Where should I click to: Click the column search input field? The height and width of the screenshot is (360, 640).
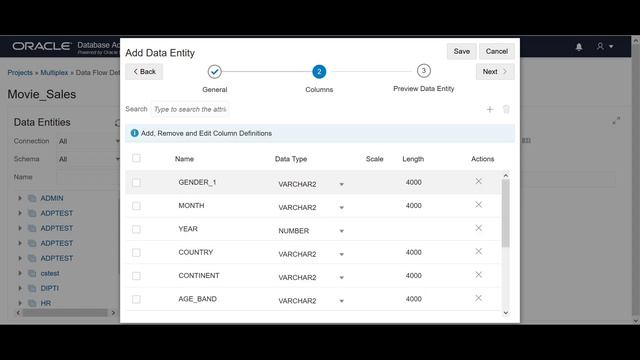(190, 109)
